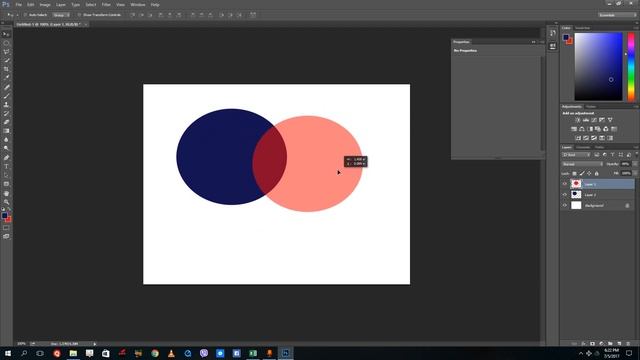Select the Clone Stamp tool
This screenshot has width=640, height=360.
pos(6,104)
